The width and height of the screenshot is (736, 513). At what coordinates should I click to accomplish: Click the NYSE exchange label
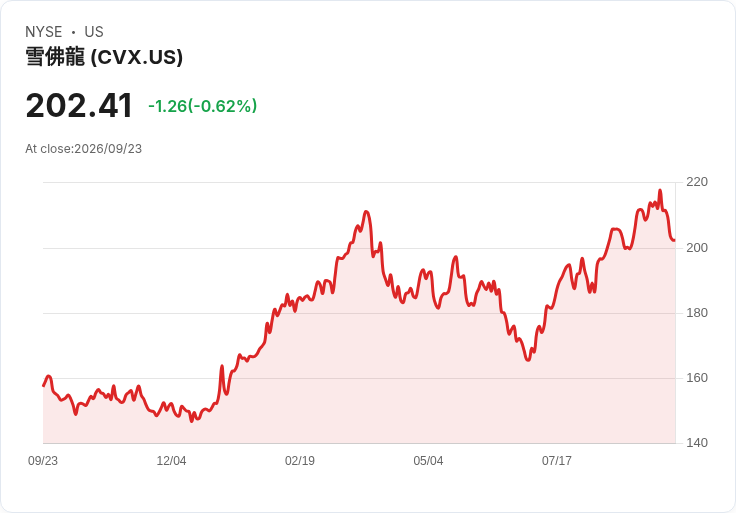pyautogui.click(x=44, y=32)
